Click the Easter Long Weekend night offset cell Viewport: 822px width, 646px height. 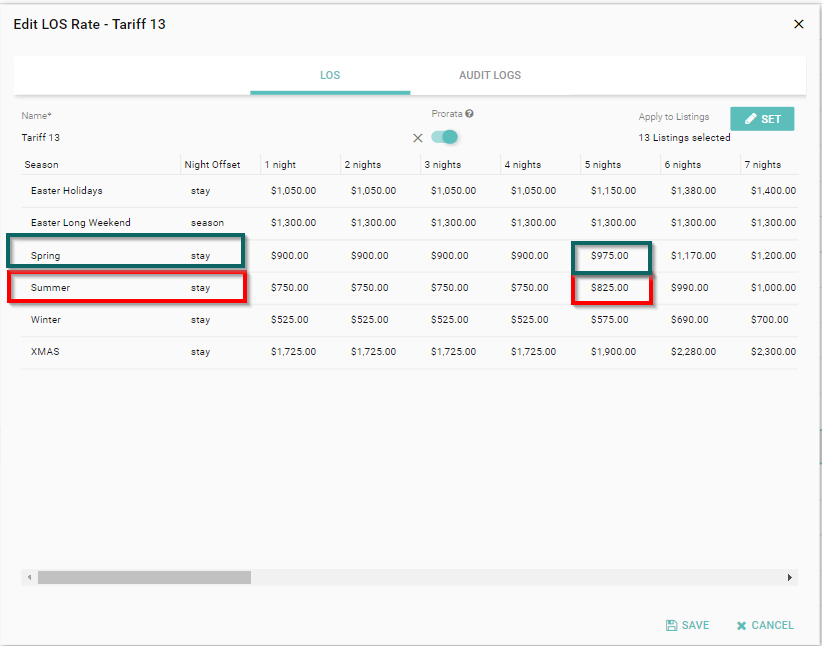point(208,223)
